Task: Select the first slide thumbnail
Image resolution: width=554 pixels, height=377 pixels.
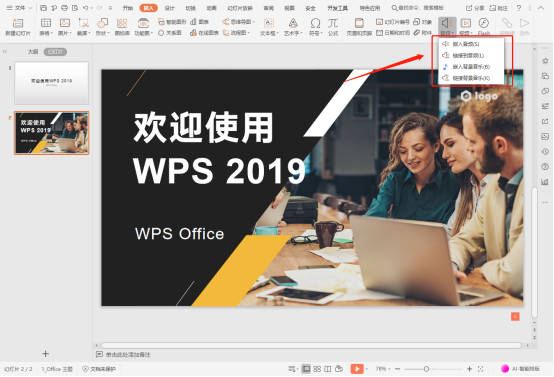Action: click(52, 83)
